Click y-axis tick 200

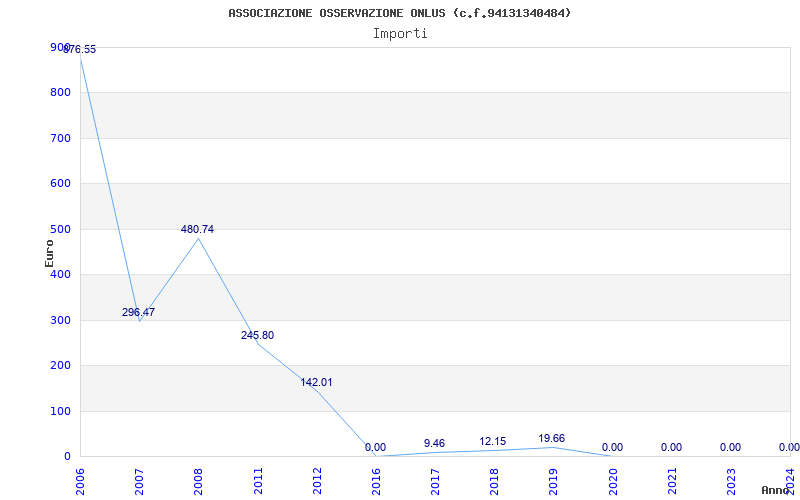click(x=60, y=365)
